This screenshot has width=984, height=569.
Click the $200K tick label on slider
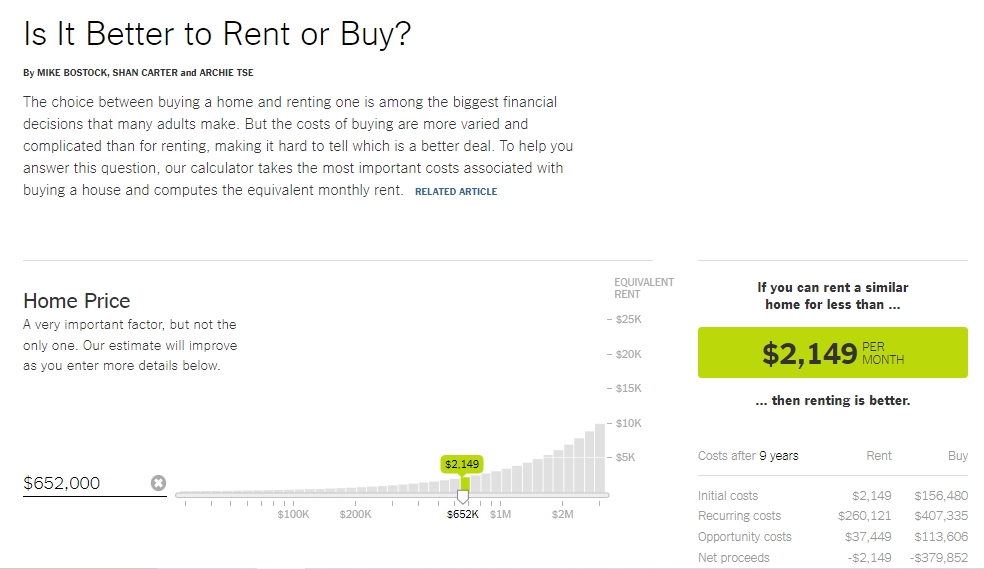355,514
